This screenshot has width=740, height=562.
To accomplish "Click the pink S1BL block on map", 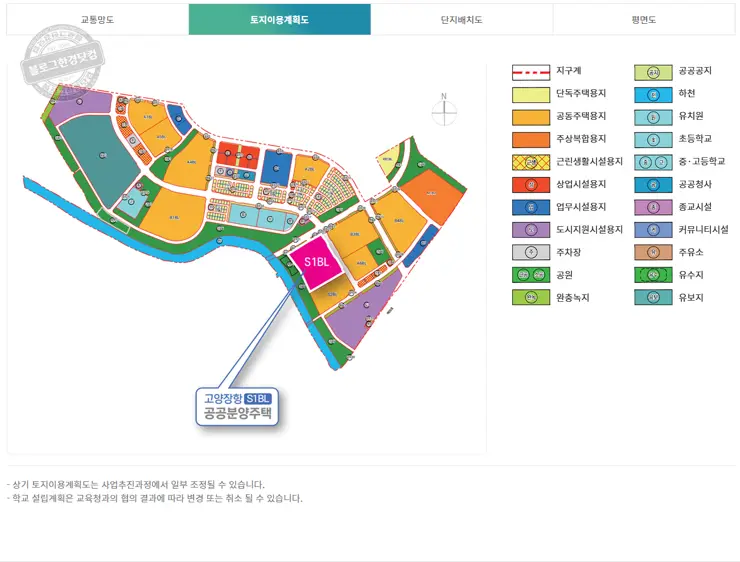I will (316, 262).
